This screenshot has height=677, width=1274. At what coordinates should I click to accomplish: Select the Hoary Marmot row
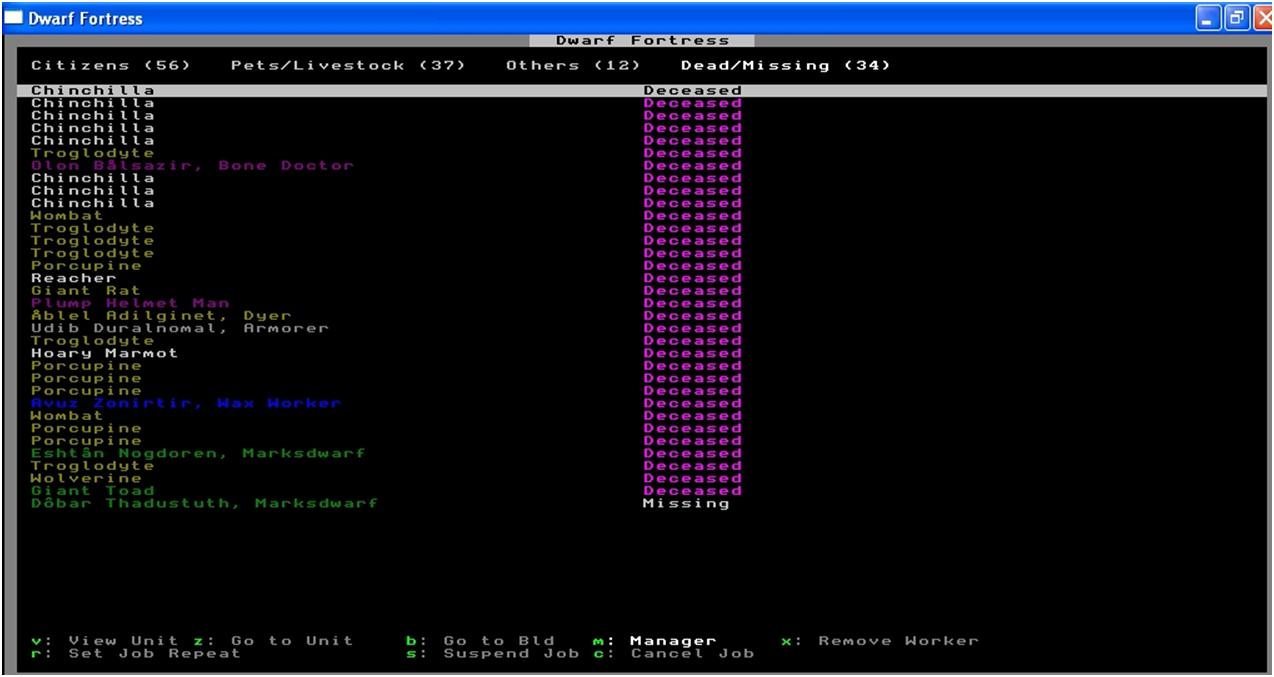tap(105, 353)
